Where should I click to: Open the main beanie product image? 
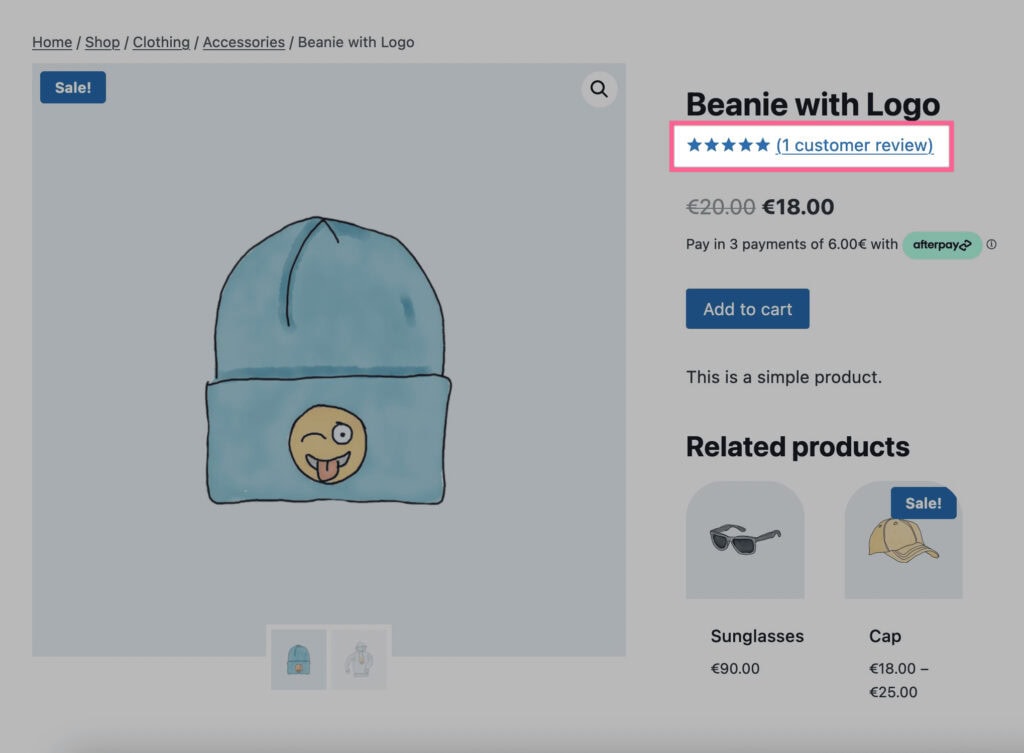328,360
